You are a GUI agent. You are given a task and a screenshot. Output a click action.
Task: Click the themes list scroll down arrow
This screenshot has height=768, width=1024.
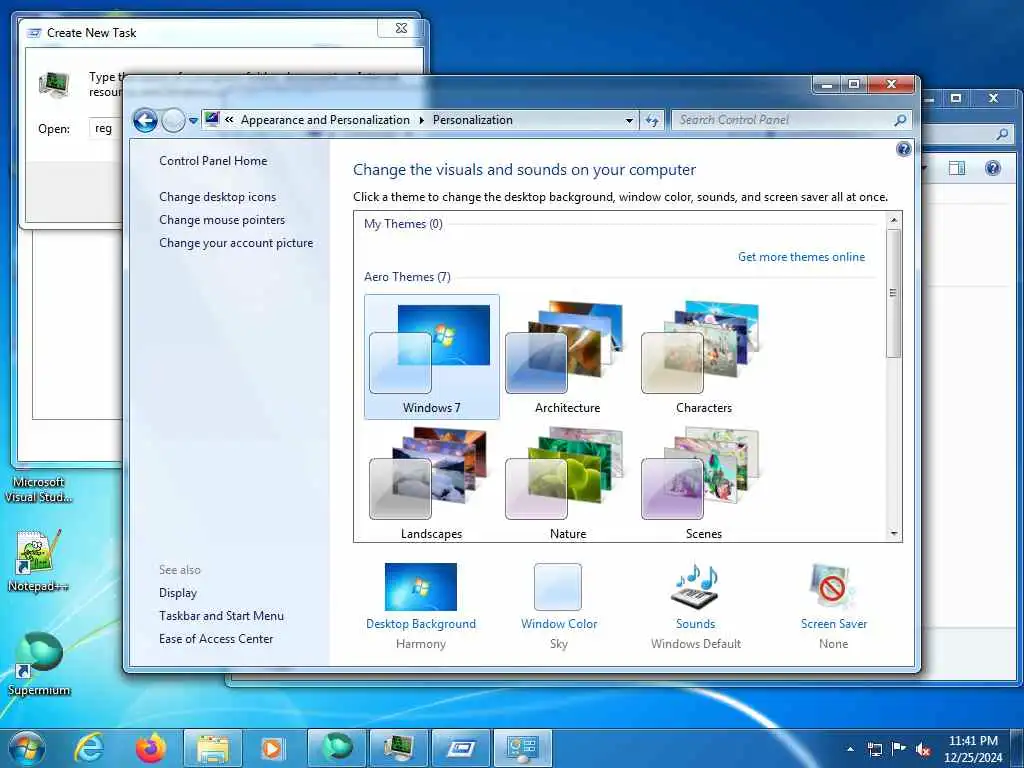[x=894, y=534]
